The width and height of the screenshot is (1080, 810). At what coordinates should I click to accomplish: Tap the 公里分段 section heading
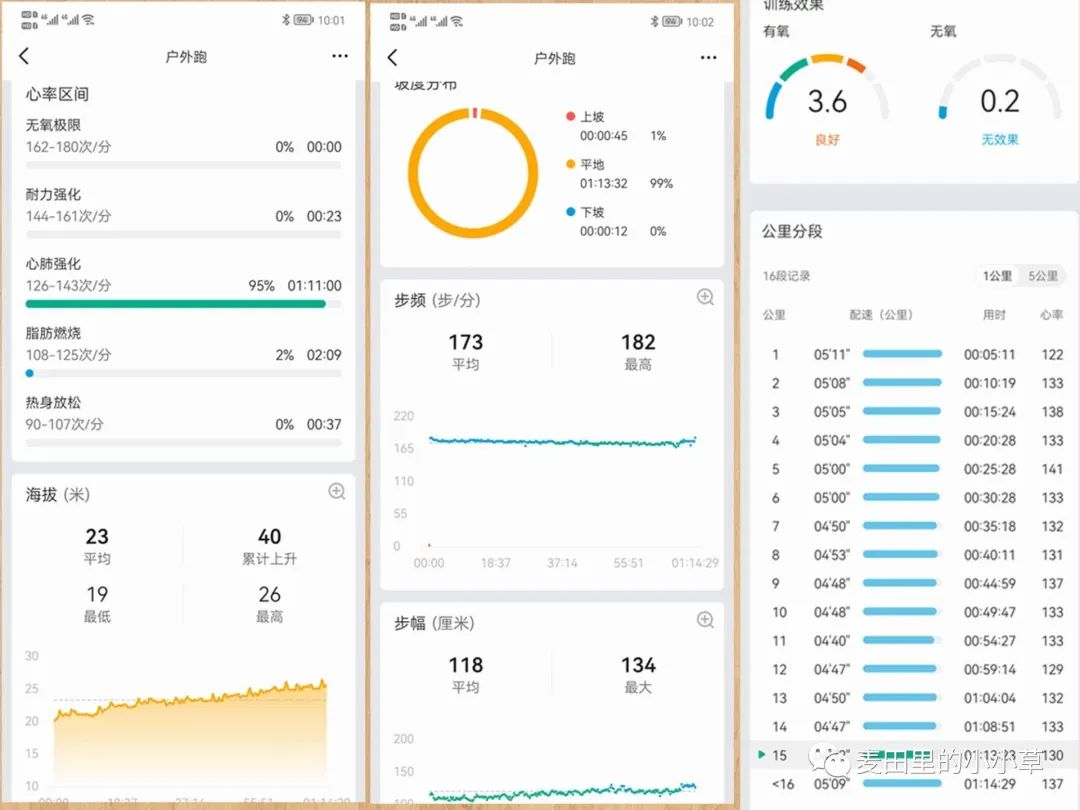coord(792,231)
